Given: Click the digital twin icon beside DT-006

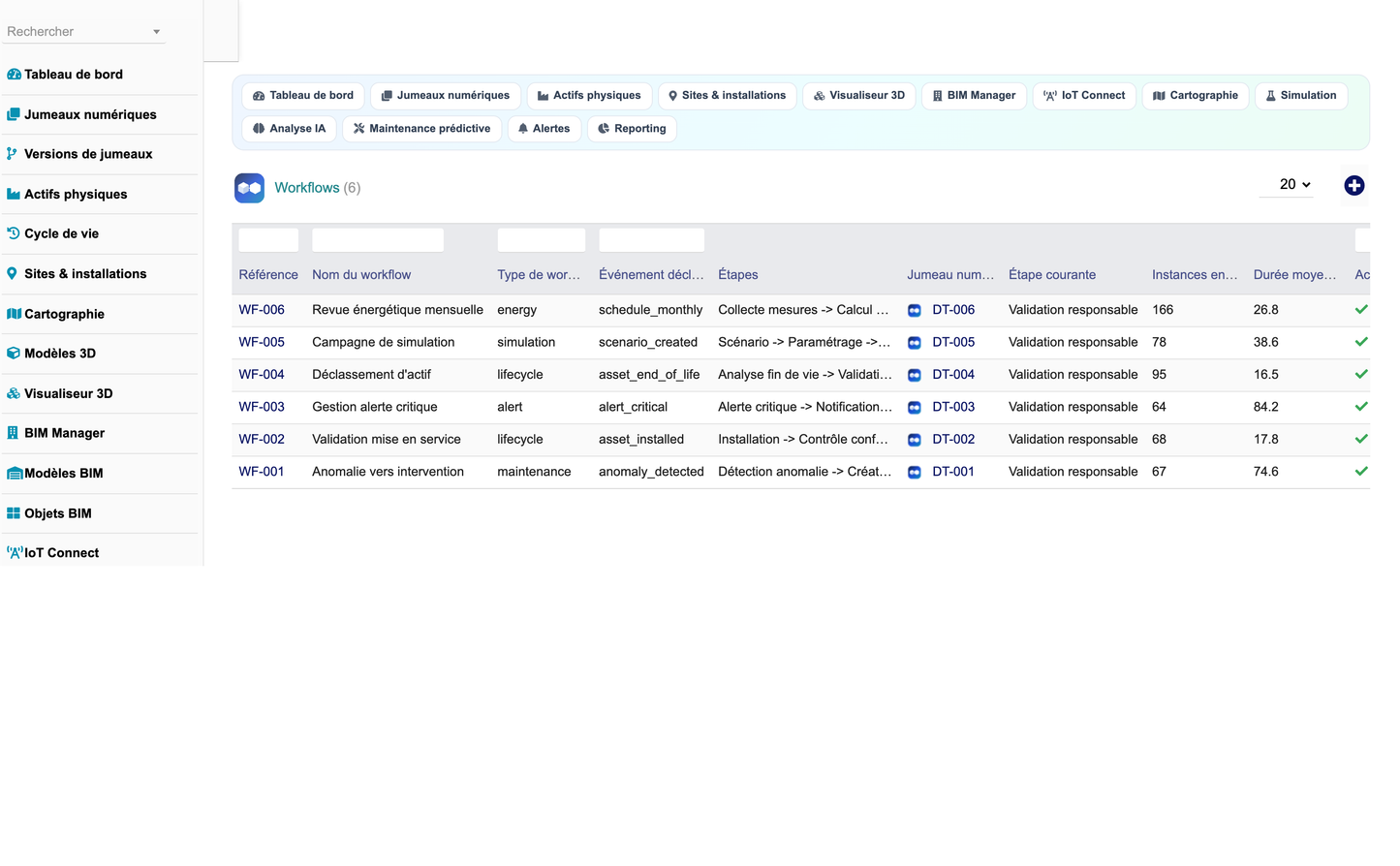Looking at the screenshot, I should 915,311.
